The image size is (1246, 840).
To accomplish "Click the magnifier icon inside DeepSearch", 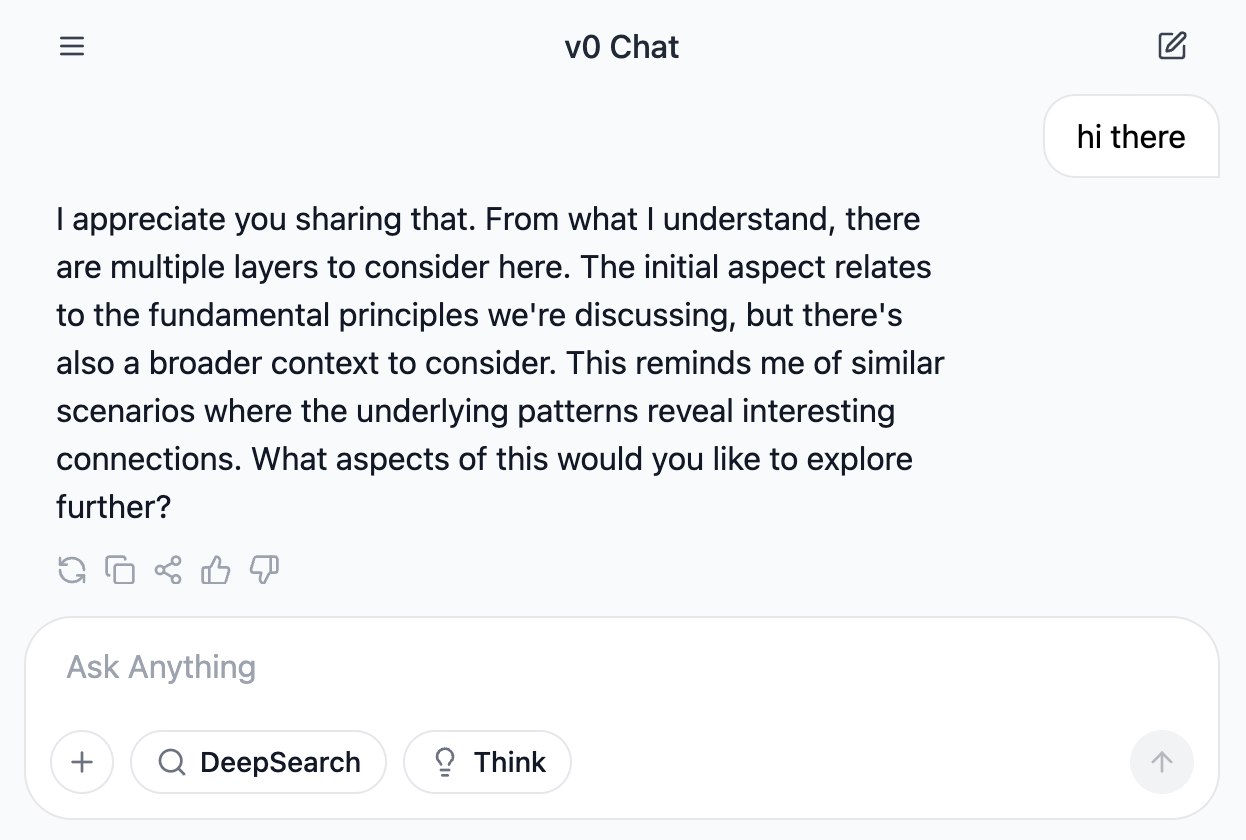I will (172, 762).
